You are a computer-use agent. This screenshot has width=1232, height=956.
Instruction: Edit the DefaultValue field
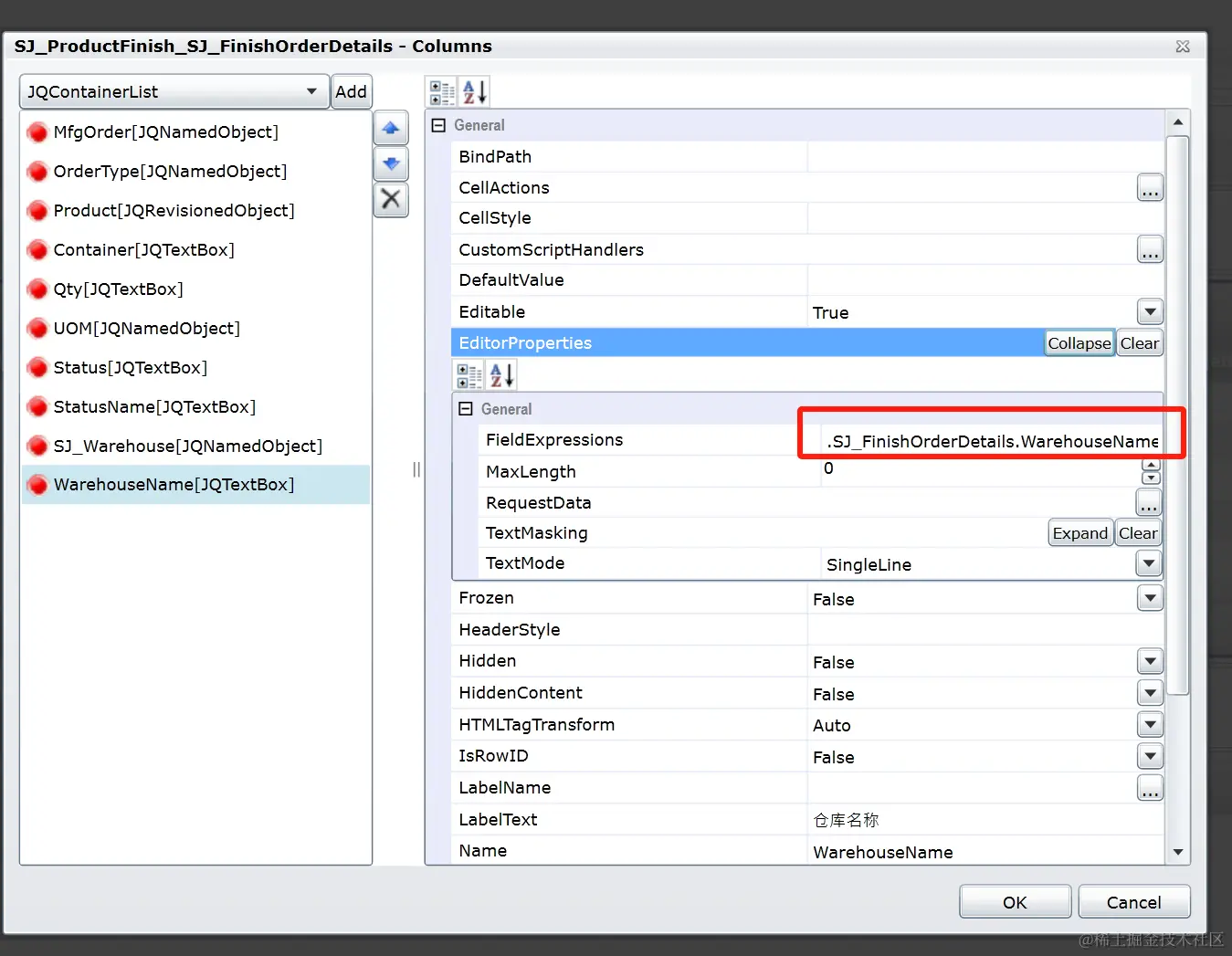(x=985, y=280)
